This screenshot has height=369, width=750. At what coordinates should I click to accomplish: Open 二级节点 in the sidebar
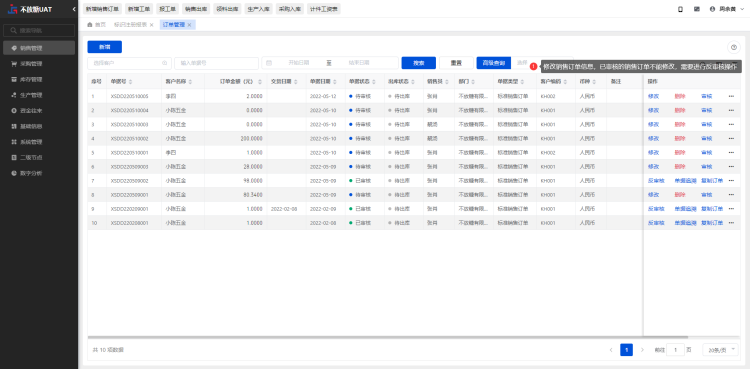click(x=39, y=157)
